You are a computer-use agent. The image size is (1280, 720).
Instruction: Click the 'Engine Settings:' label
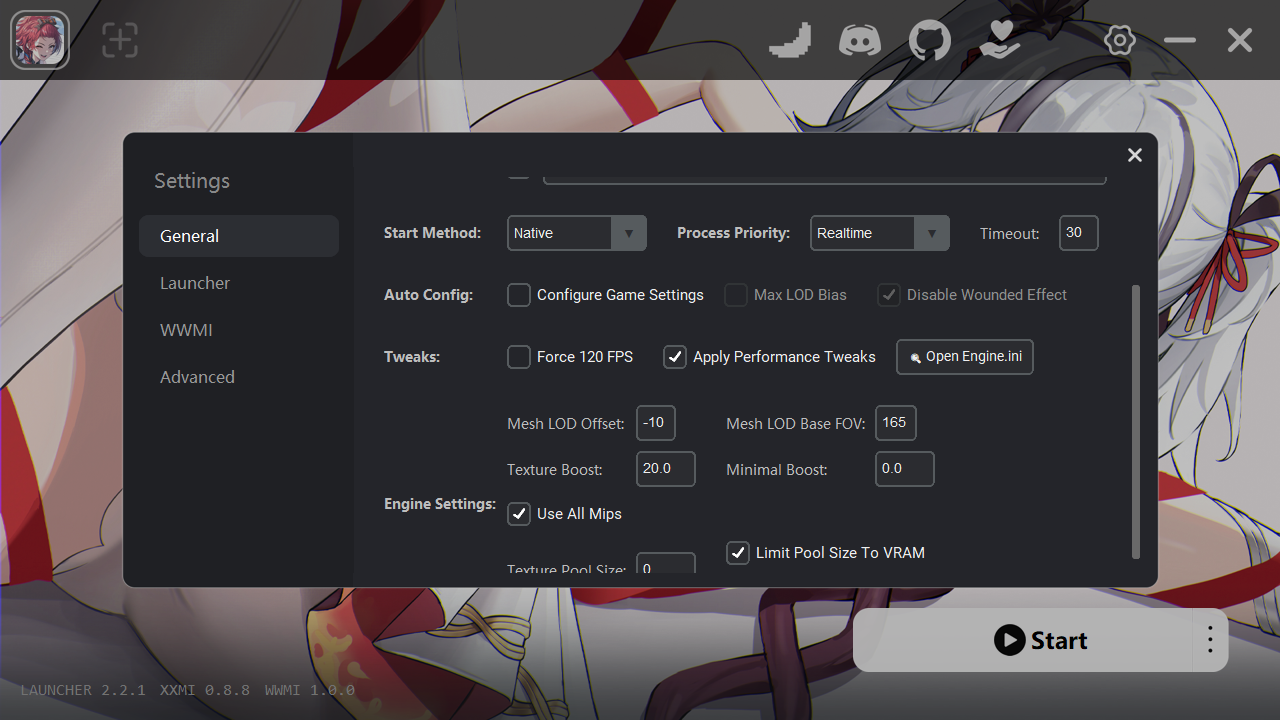point(440,504)
